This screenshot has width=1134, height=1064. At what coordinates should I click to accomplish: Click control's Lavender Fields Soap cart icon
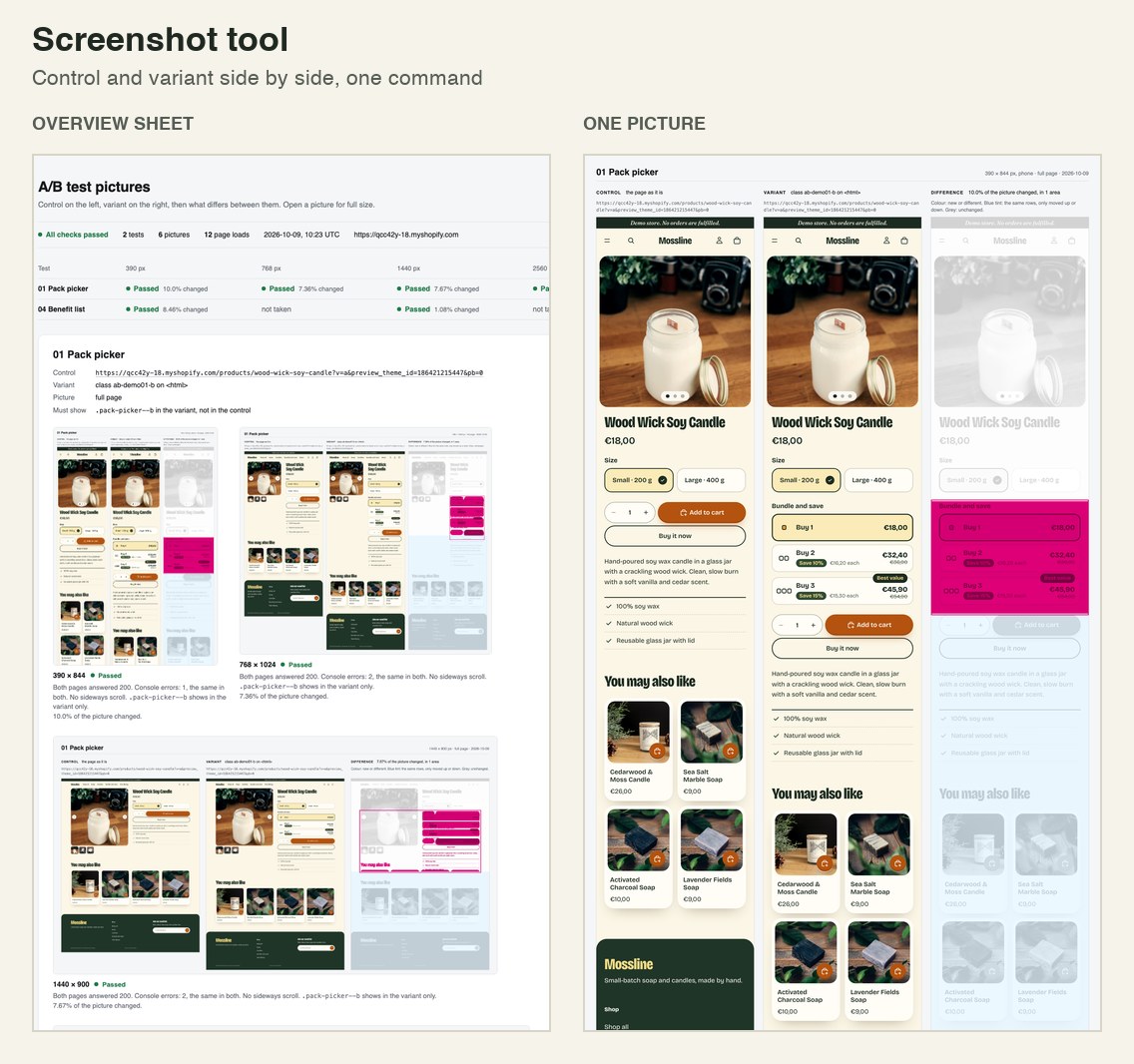coord(731,859)
